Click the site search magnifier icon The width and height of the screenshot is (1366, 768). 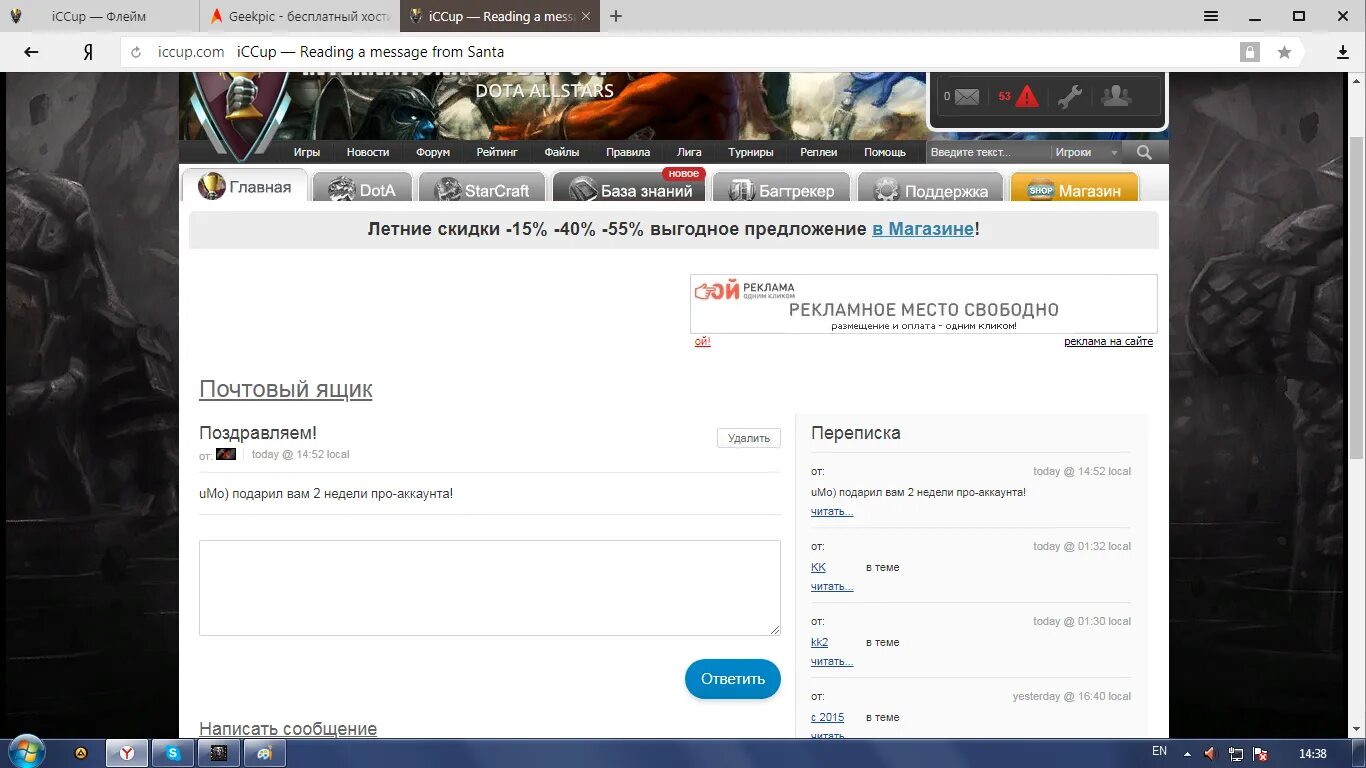[x=1144, y=152]
